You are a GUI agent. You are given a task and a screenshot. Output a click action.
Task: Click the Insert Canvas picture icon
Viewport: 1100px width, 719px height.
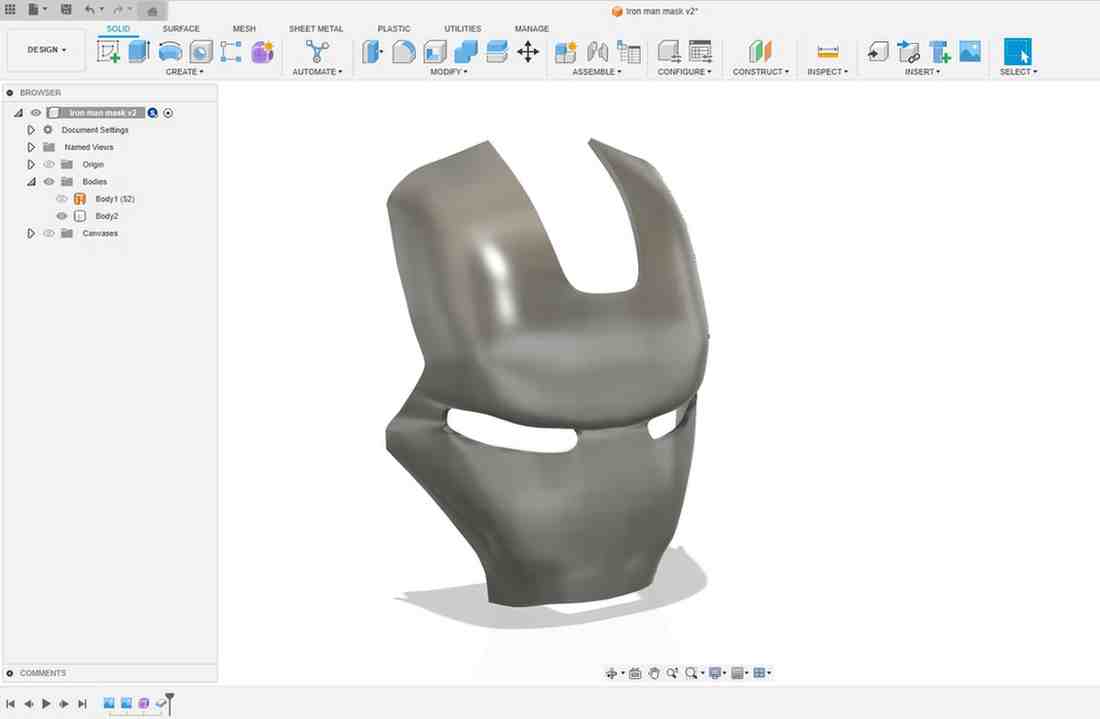[970, 51]
